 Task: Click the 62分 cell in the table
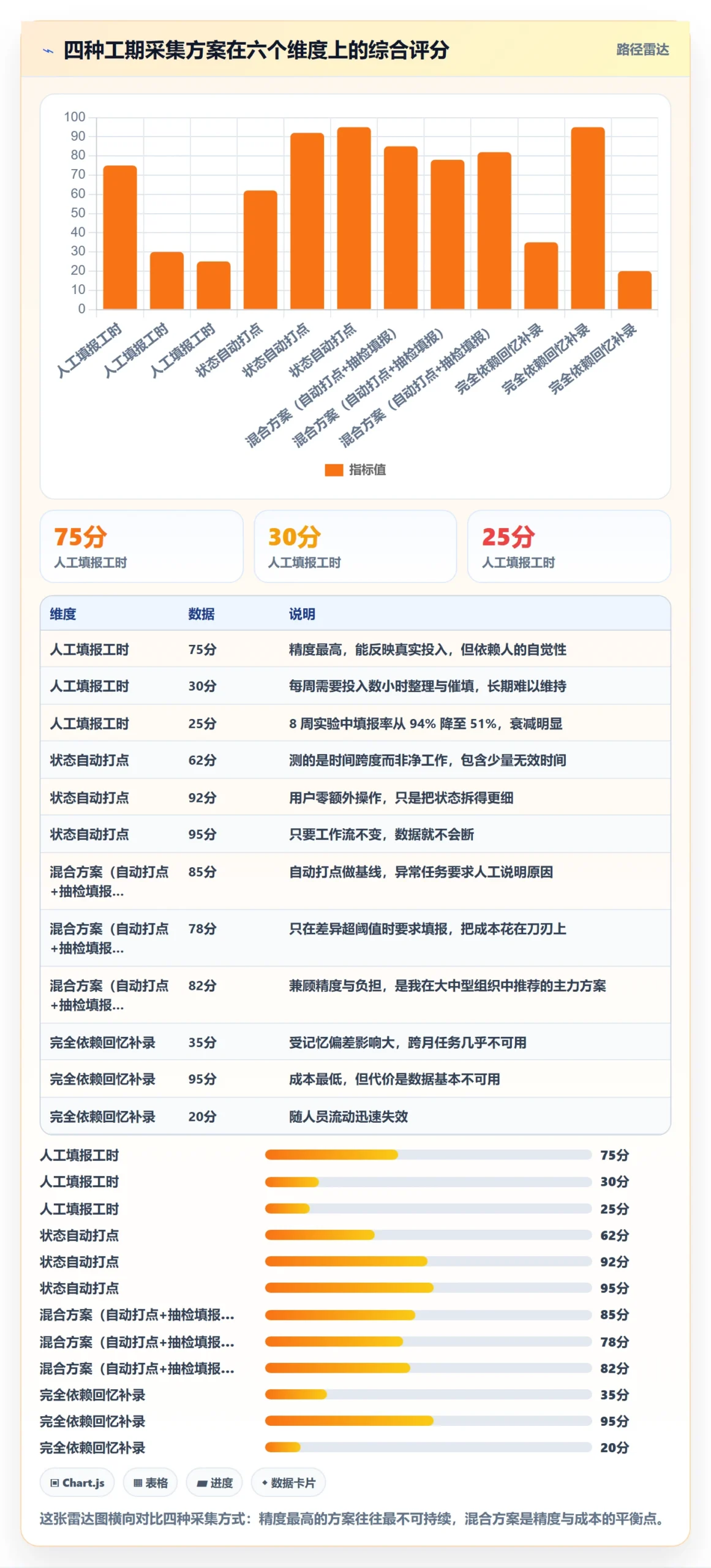click(x=202, y=760)
